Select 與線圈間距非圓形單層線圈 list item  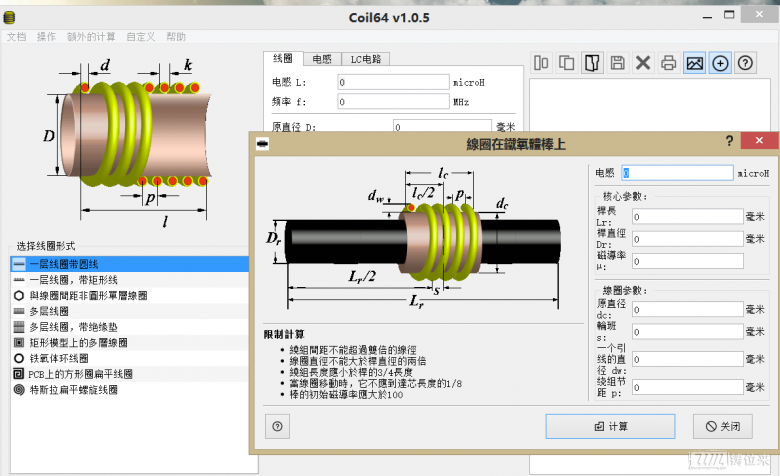[129, 295]
